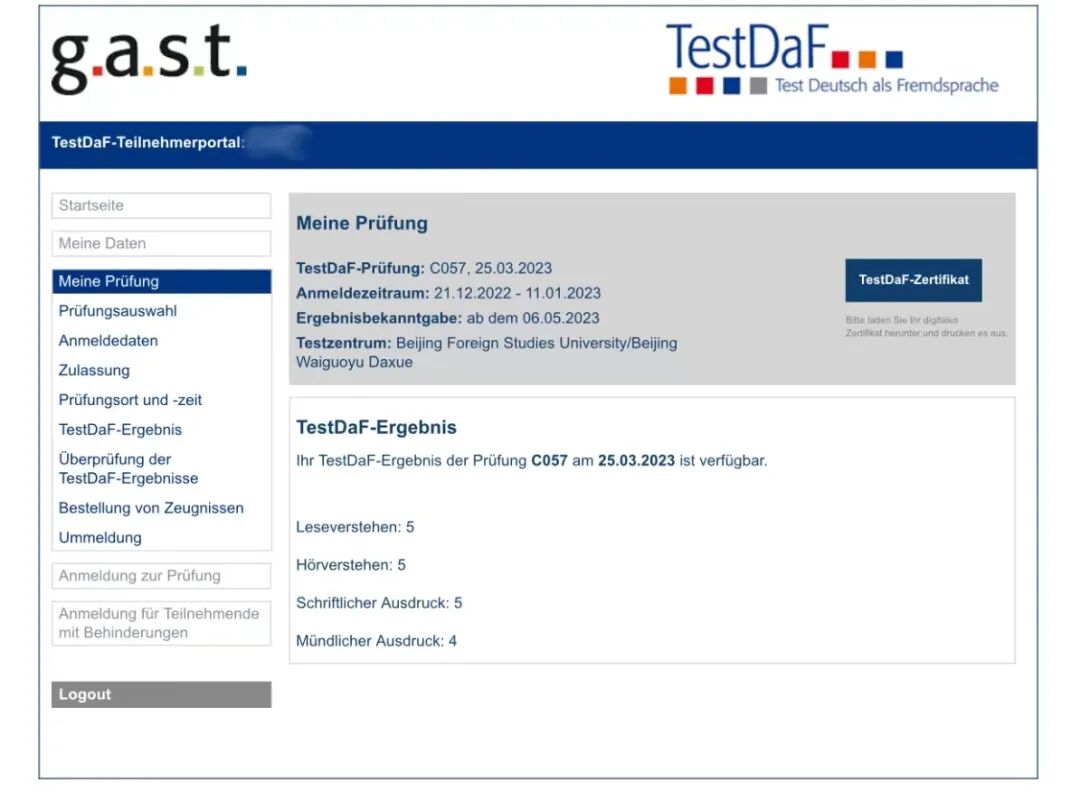Click the TestDaF-Prüfung C057 date line

click(424, 268)
